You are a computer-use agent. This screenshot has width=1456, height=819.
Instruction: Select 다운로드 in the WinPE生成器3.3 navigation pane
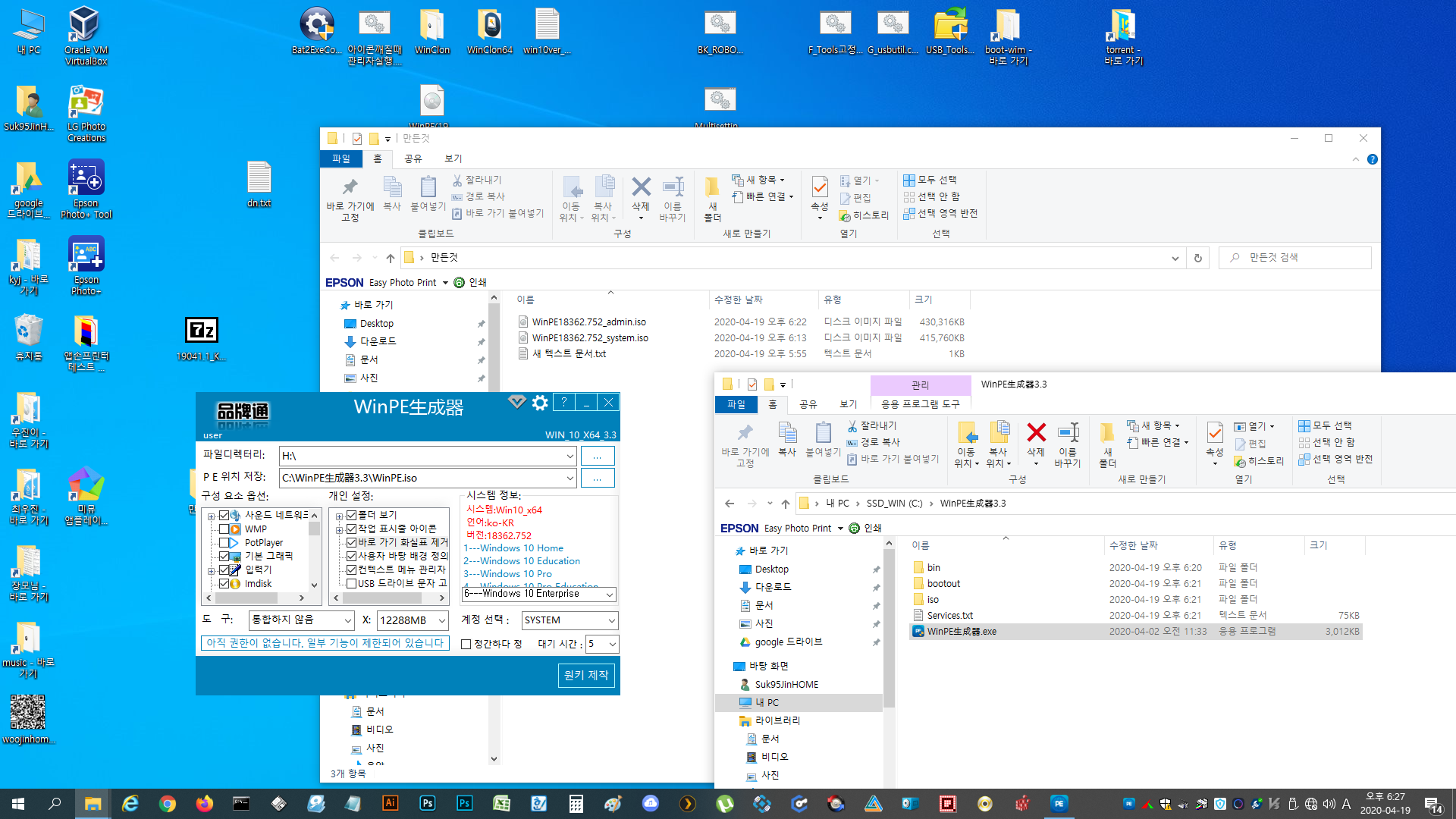pyautogui.click(x=773, y=587)
